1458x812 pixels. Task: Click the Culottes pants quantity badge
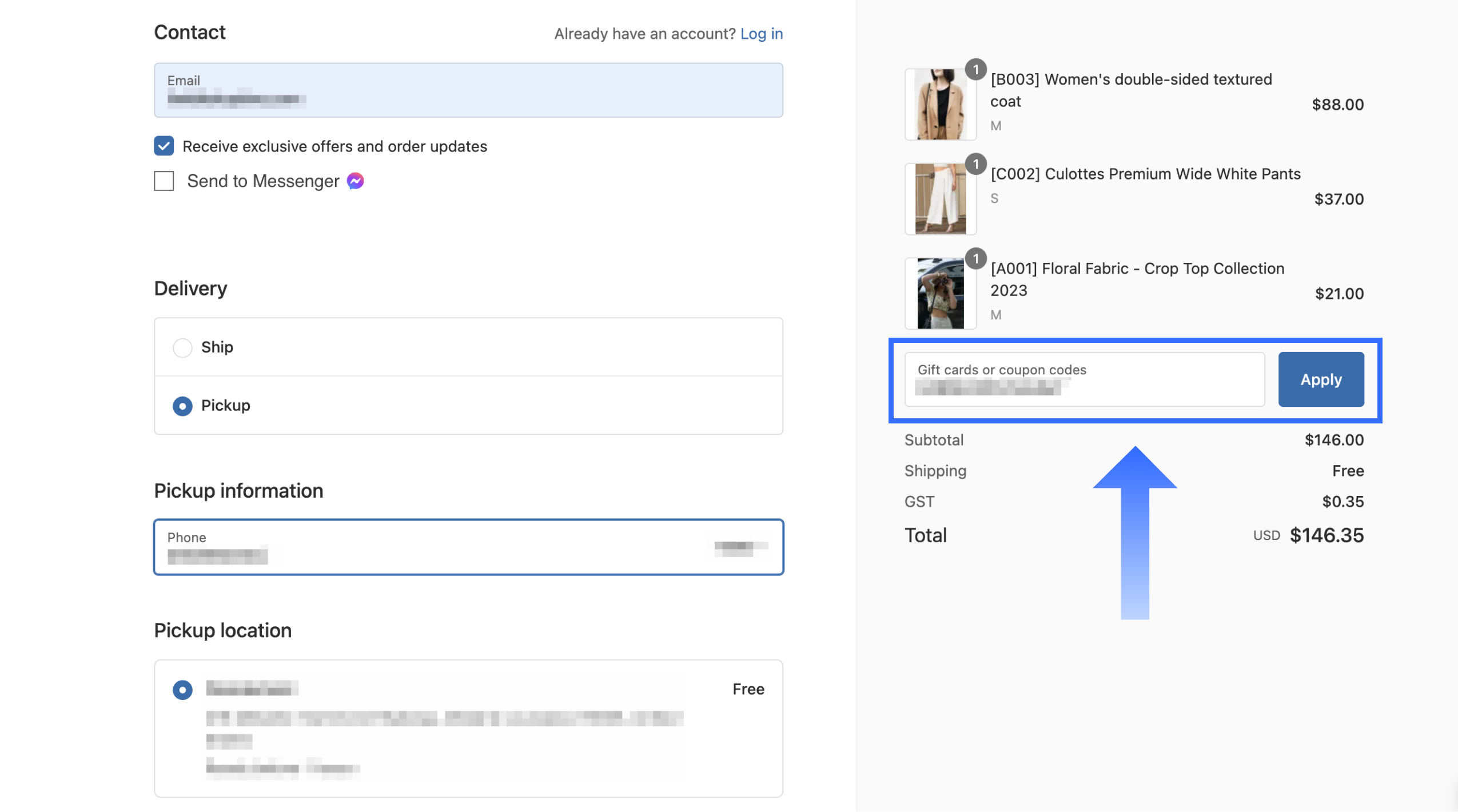pos(975,165)
